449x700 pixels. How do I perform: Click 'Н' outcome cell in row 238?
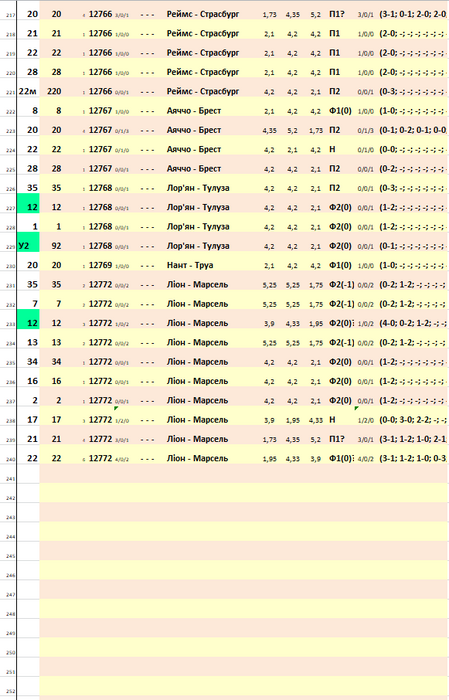332,420
